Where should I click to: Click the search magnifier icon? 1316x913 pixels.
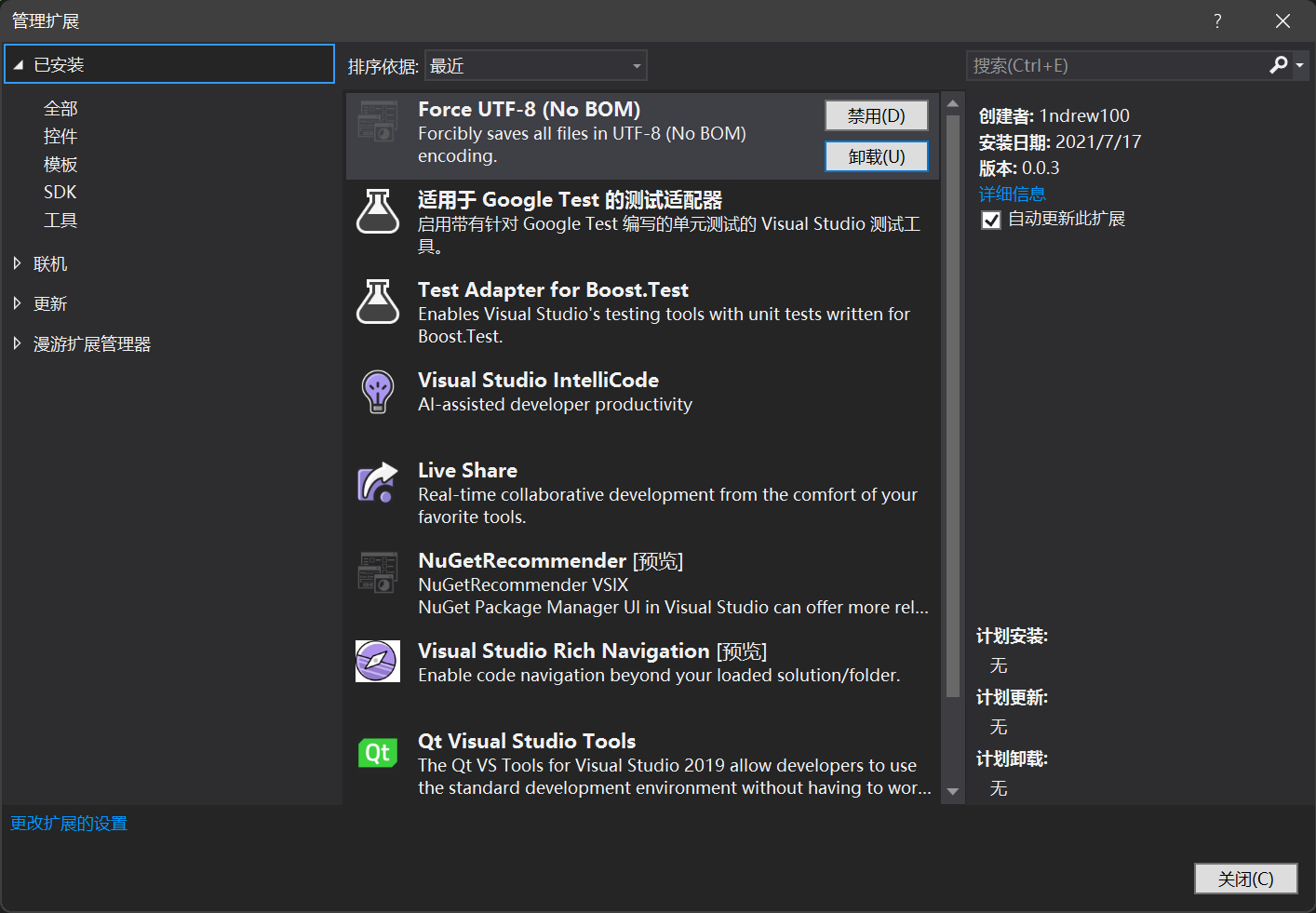pyautogui.click(x=1279, y=65)
